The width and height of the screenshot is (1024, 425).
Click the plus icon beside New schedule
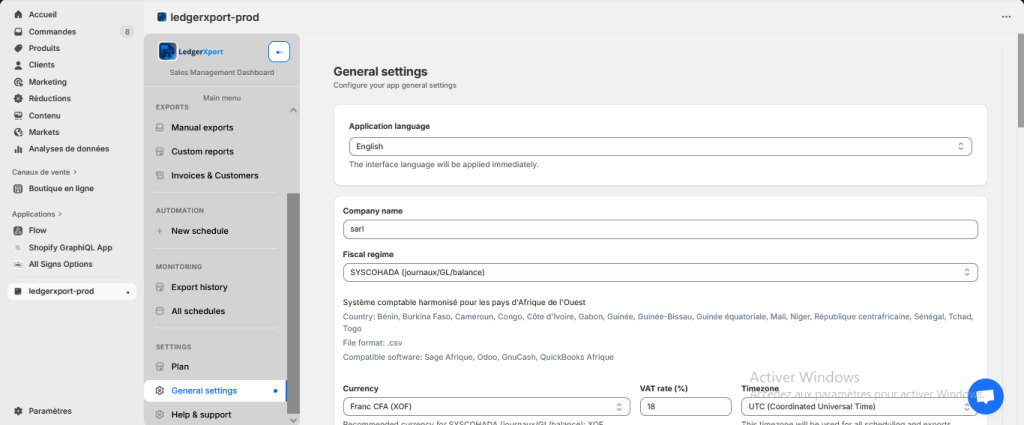161,231
